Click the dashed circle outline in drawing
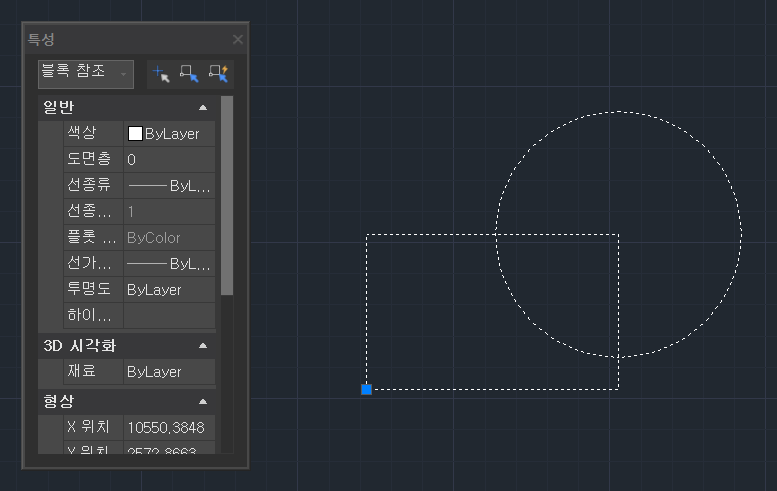 741,234
